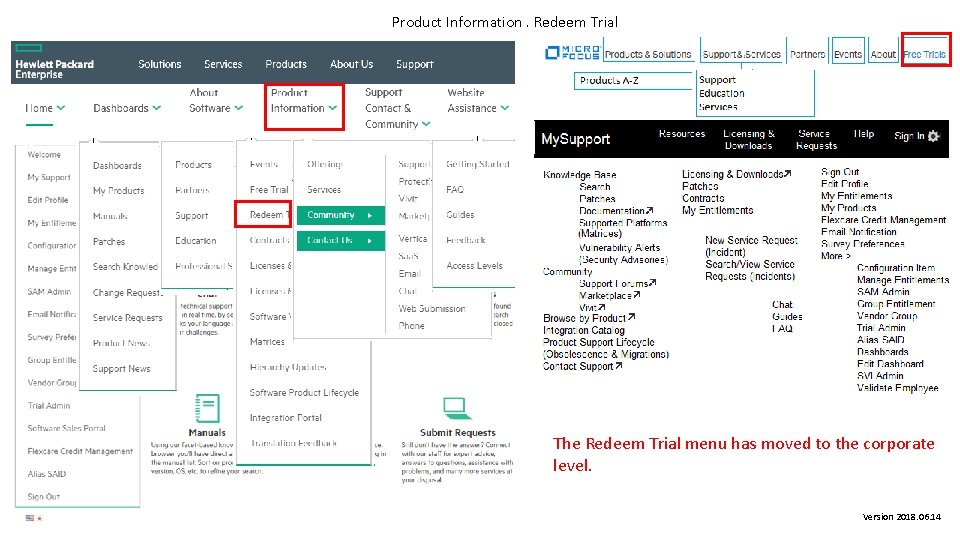Select Free Trials in Micro Focus menu

(924, 54)
